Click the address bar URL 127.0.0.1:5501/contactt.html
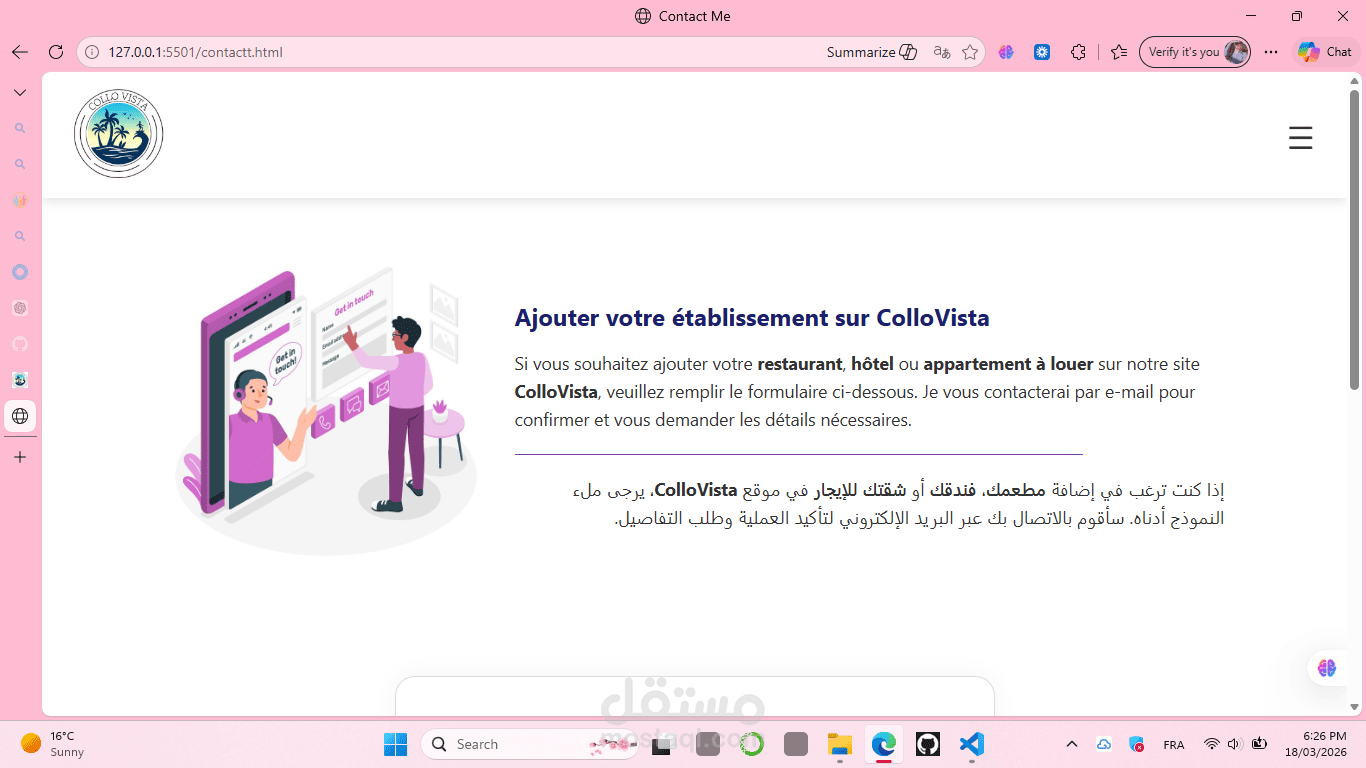 point(195,52)
